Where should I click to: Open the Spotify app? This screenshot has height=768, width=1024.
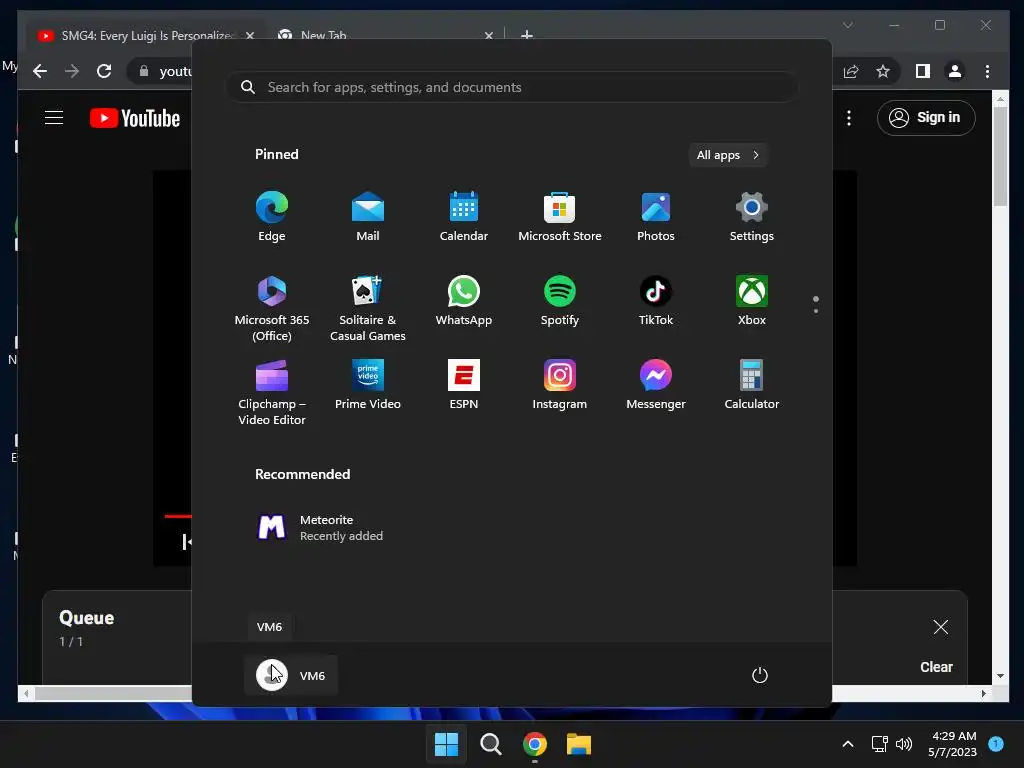[560, 302]
